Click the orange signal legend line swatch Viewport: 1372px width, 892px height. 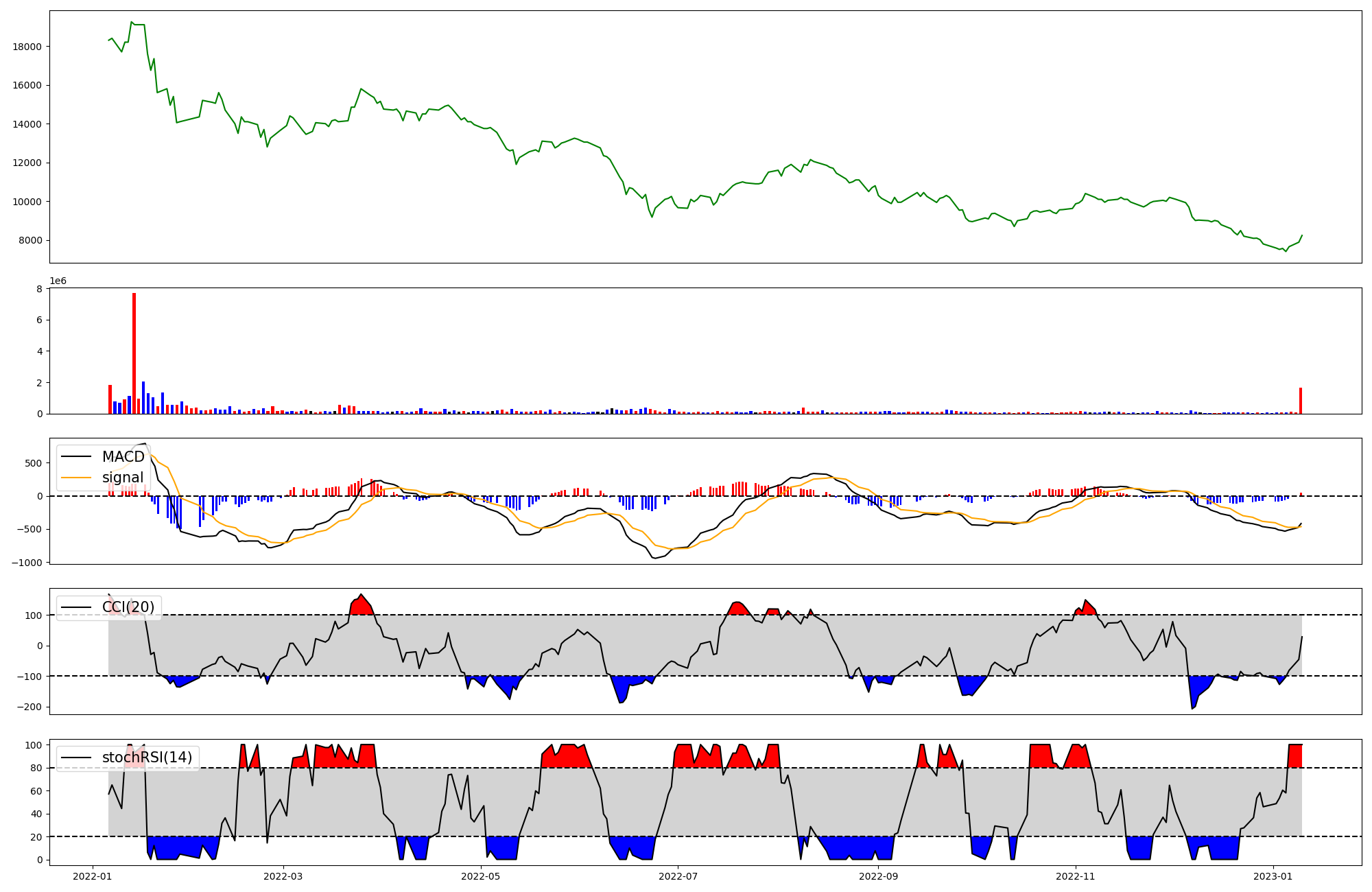tap(75, 478)
